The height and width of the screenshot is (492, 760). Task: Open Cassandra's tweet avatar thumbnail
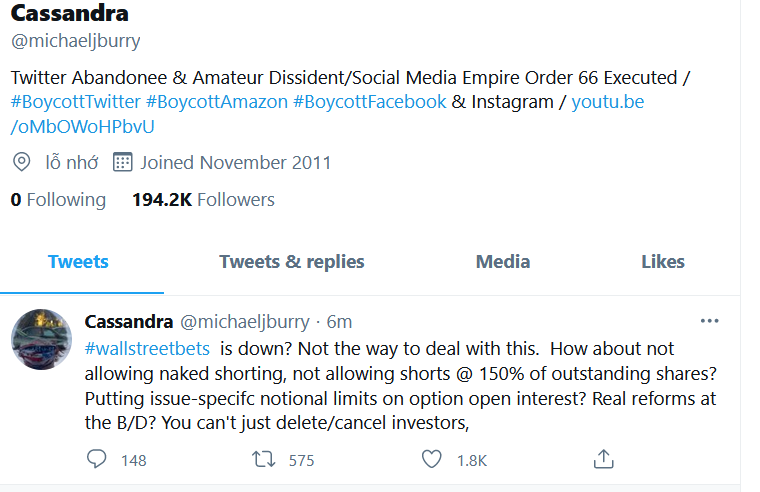[x=41, y=340]
